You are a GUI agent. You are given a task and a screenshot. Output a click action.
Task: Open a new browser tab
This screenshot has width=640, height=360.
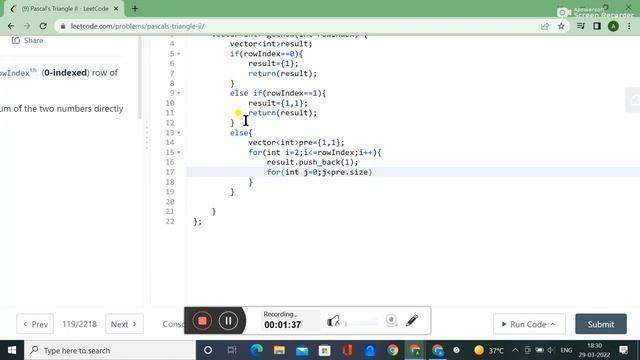[135, 9]
